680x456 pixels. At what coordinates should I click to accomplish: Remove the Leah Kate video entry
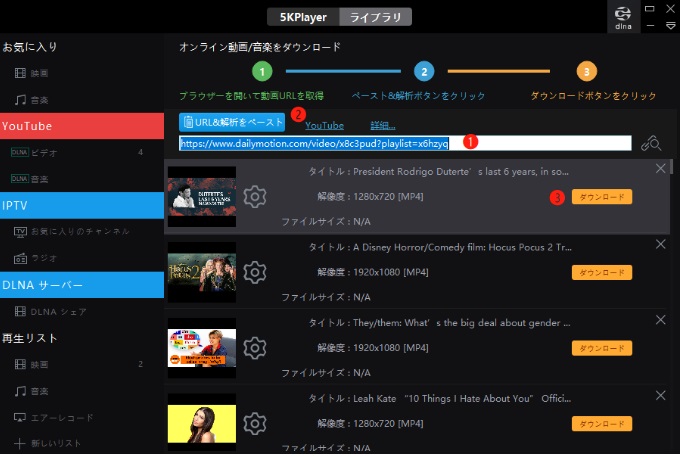click(660, 395)
